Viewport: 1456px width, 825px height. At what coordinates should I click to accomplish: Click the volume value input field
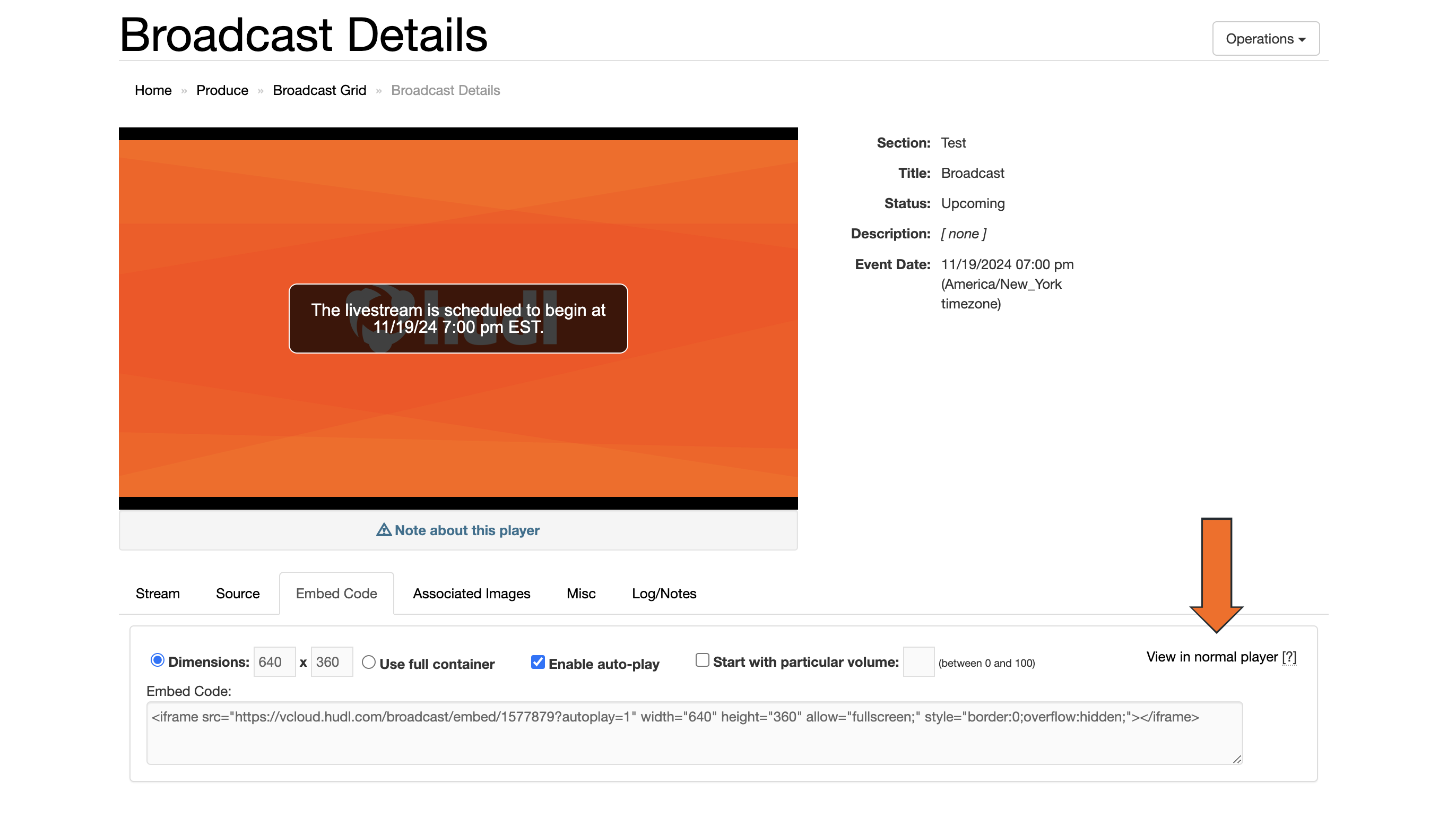tap(918, 662)
